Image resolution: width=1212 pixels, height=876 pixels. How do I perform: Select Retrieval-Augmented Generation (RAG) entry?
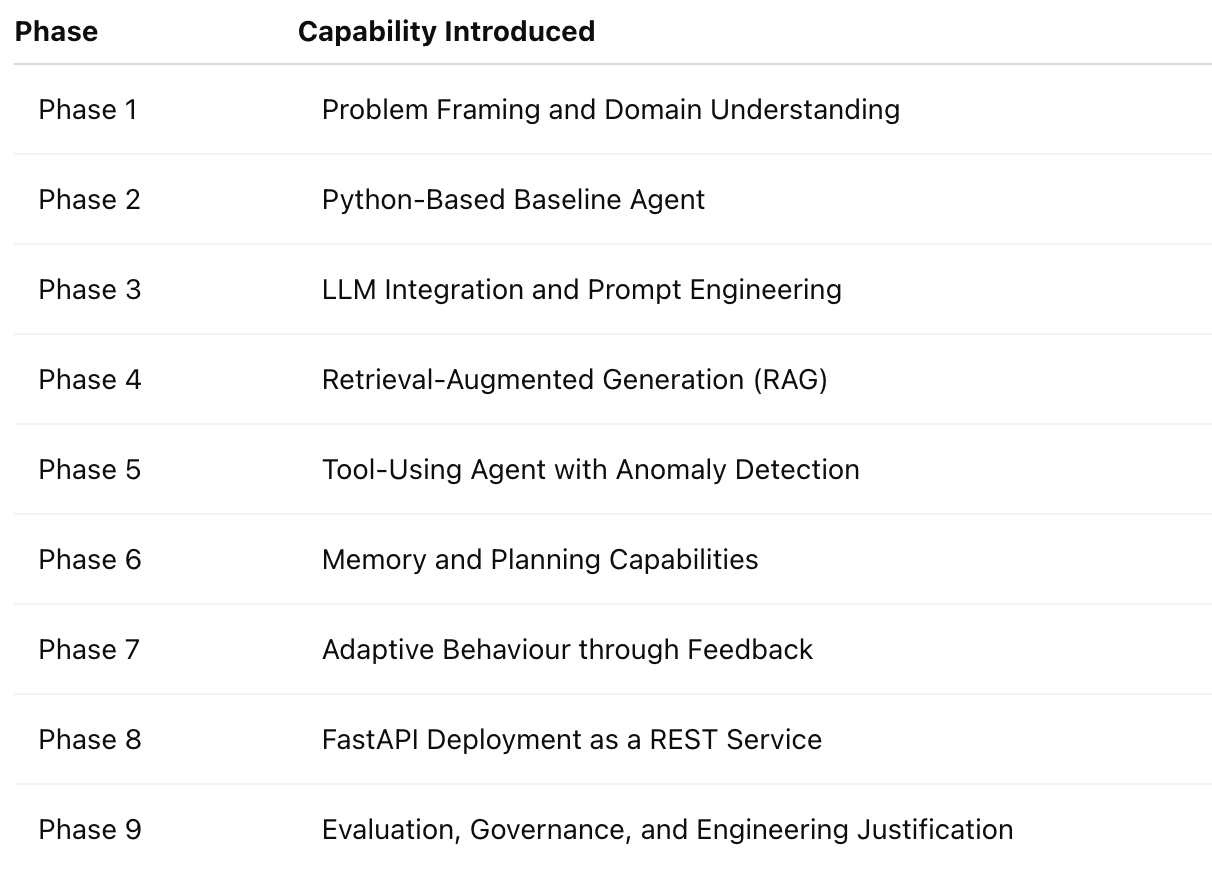point(575,380)
